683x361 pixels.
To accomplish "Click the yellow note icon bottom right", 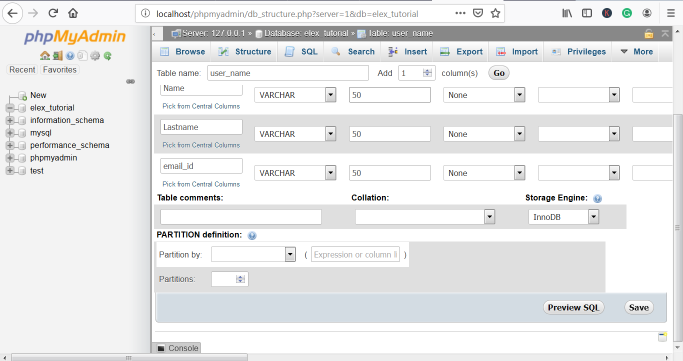I will (x=663, y=337).
